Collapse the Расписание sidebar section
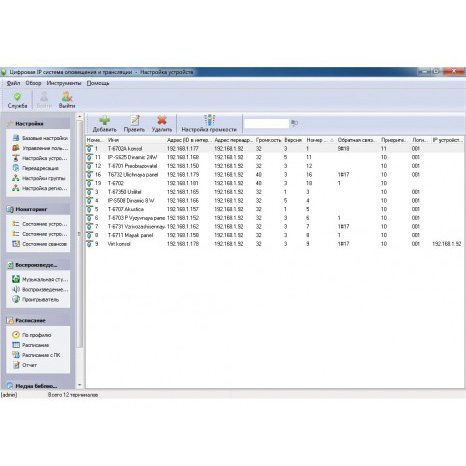This screenshot has width=466, height=466. pos(38,320)
